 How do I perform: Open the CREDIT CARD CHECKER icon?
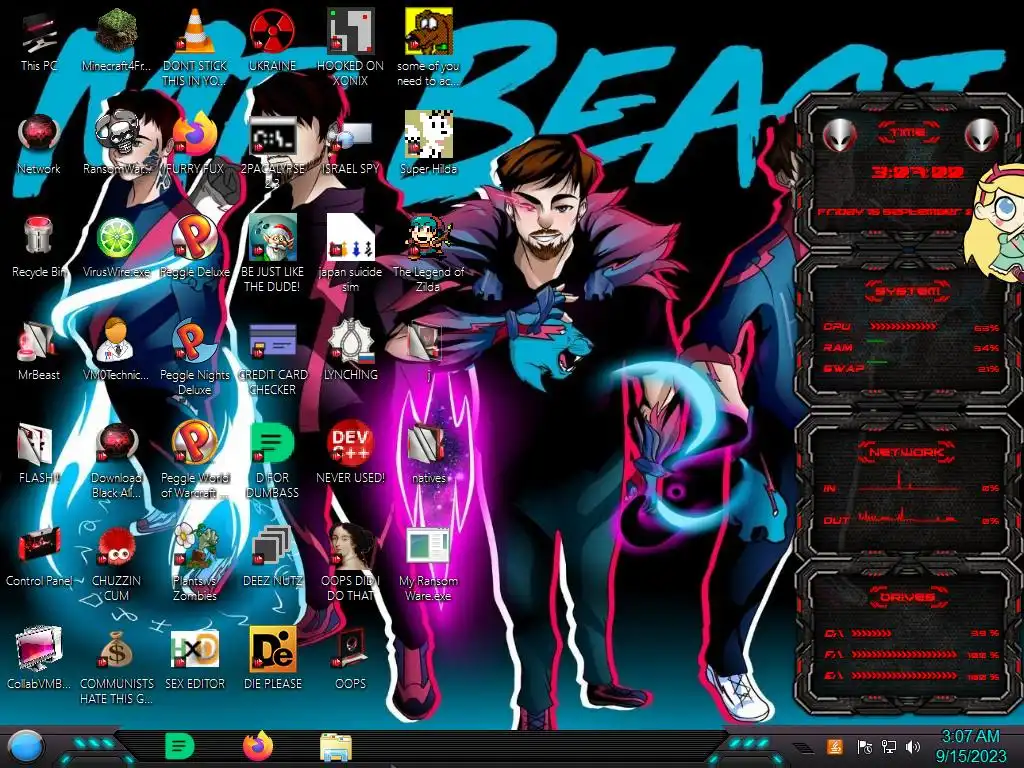[x=272, y=357]
